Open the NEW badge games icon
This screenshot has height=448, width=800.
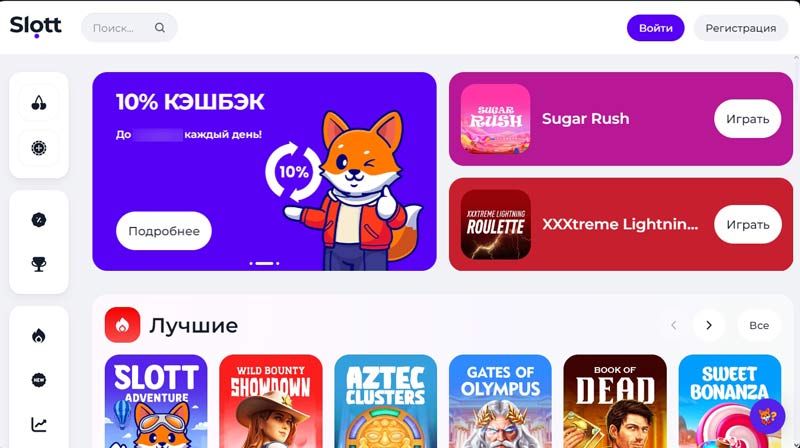click(39, 380)
